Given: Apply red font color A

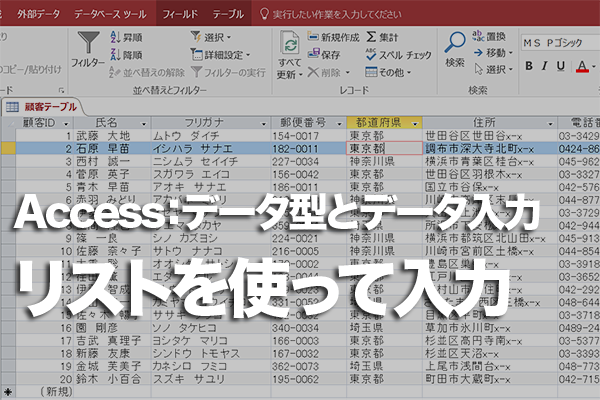Looking at the screenshot, I should click(x=582, y=67).
